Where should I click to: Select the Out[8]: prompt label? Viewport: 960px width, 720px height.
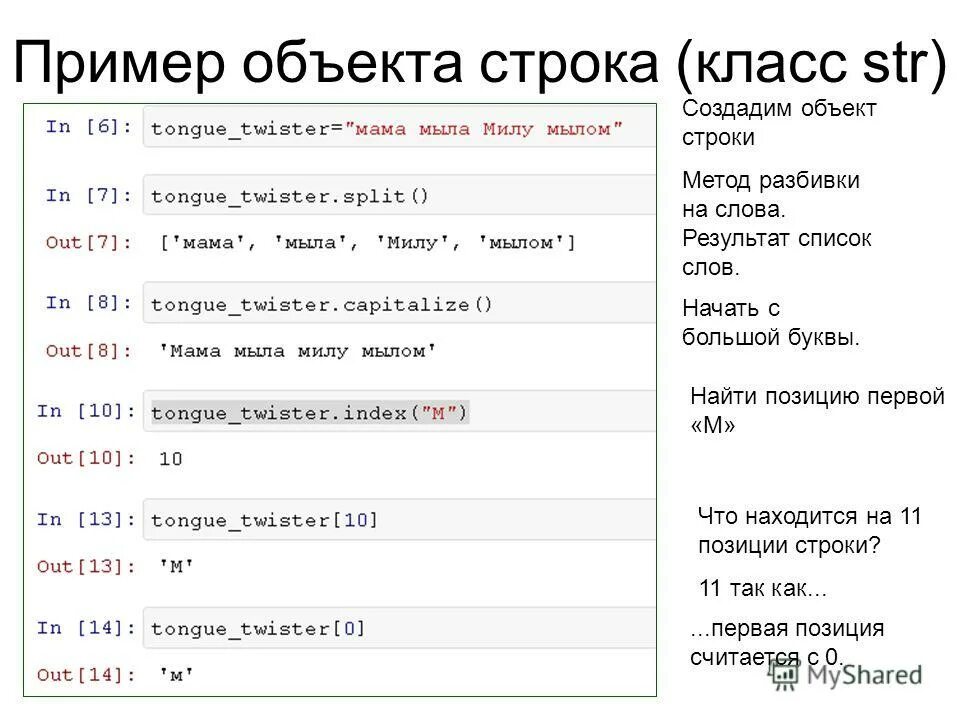(x=89, y=351)
